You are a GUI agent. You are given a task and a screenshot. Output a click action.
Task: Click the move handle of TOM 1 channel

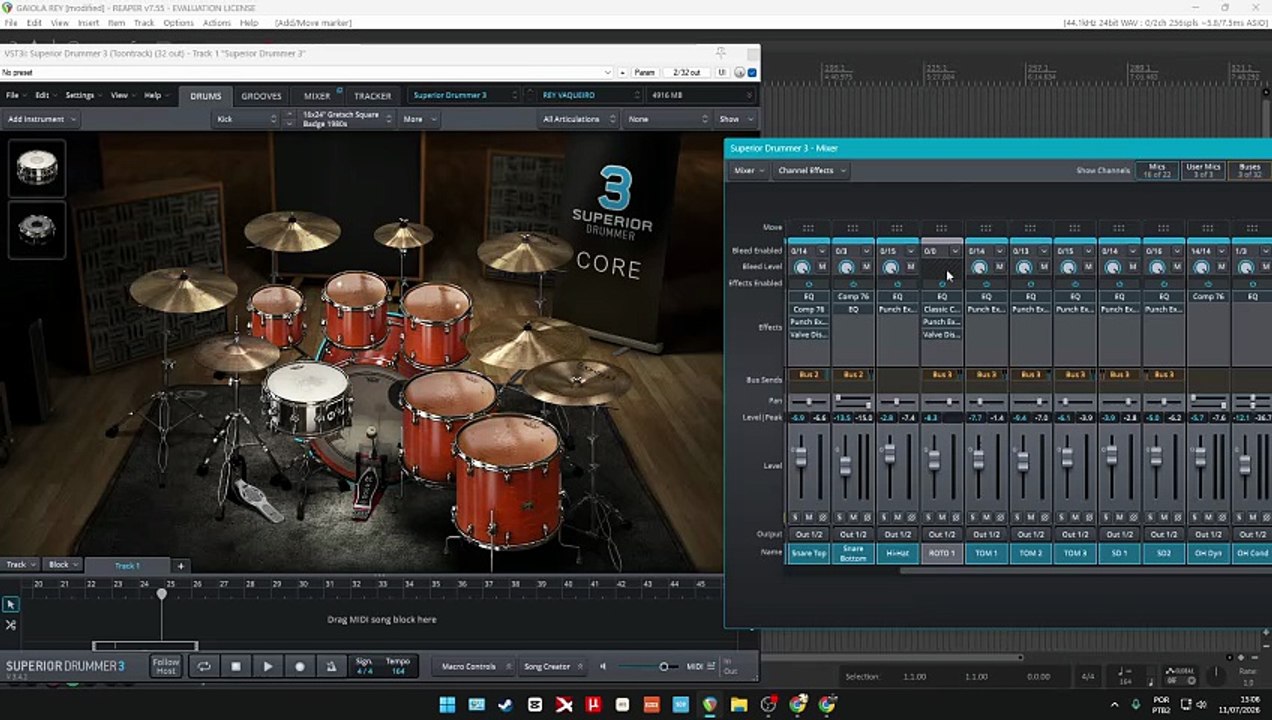pyautogui.click(x=986, y=228)
